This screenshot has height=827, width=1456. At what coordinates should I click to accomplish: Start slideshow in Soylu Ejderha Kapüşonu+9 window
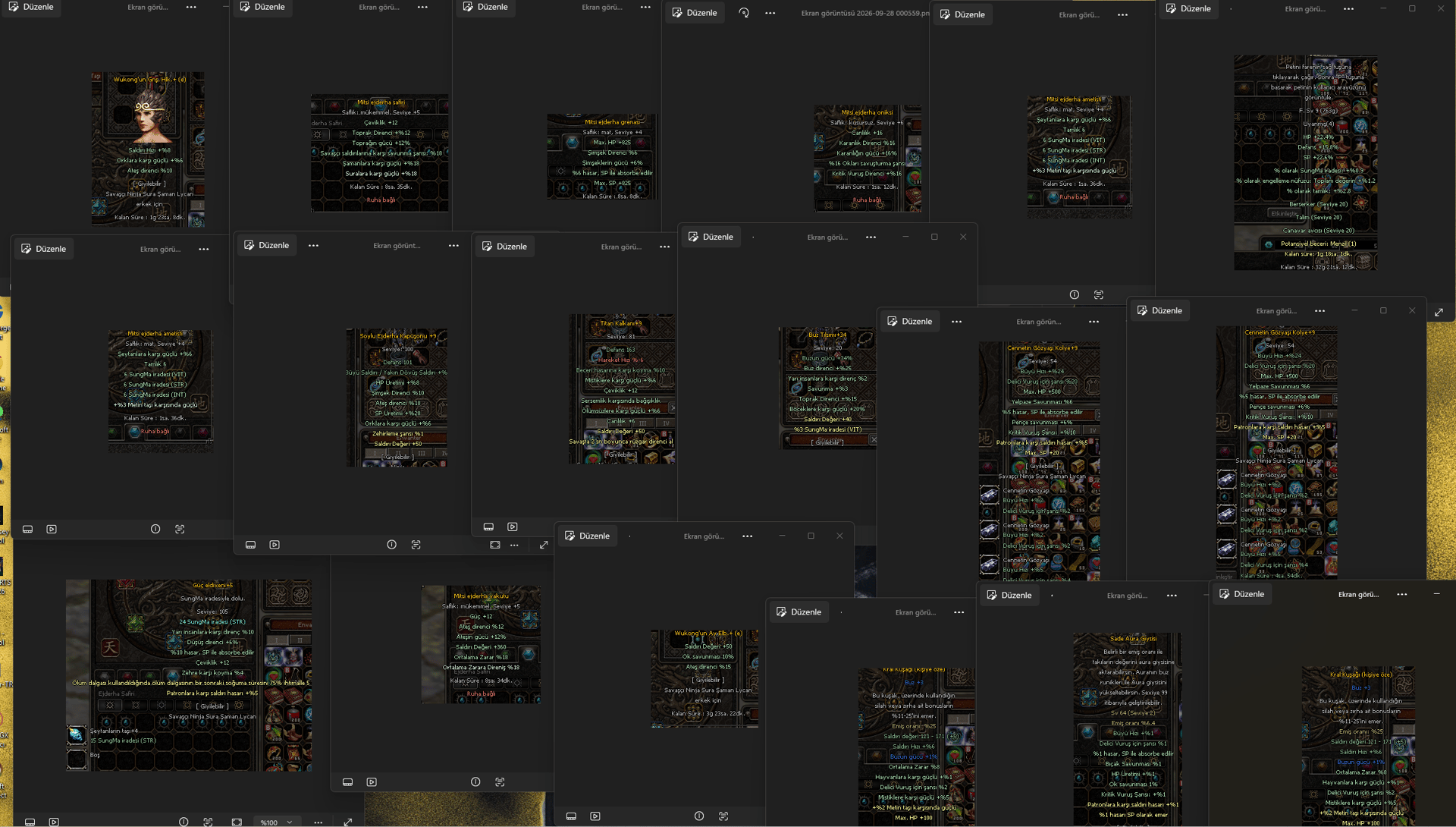[x=275, y=544]
